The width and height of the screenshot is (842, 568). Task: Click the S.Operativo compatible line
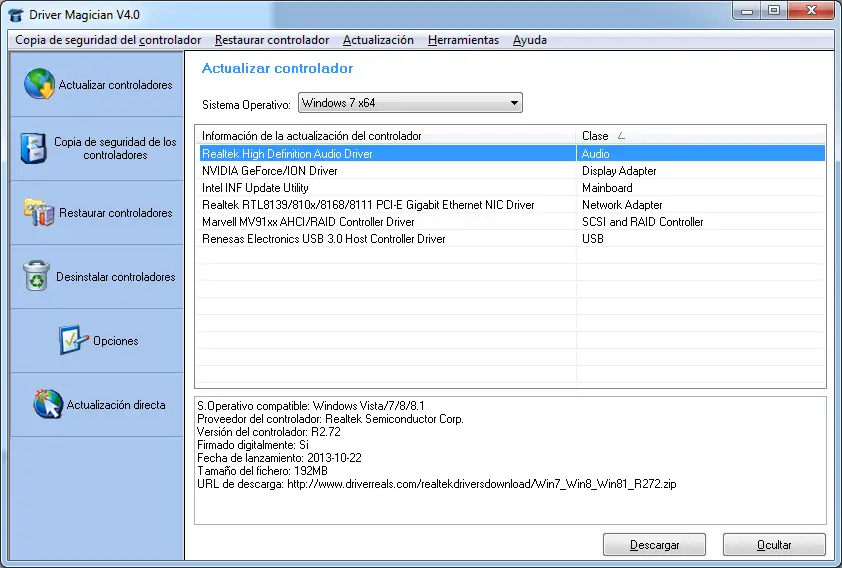point(311,406)
